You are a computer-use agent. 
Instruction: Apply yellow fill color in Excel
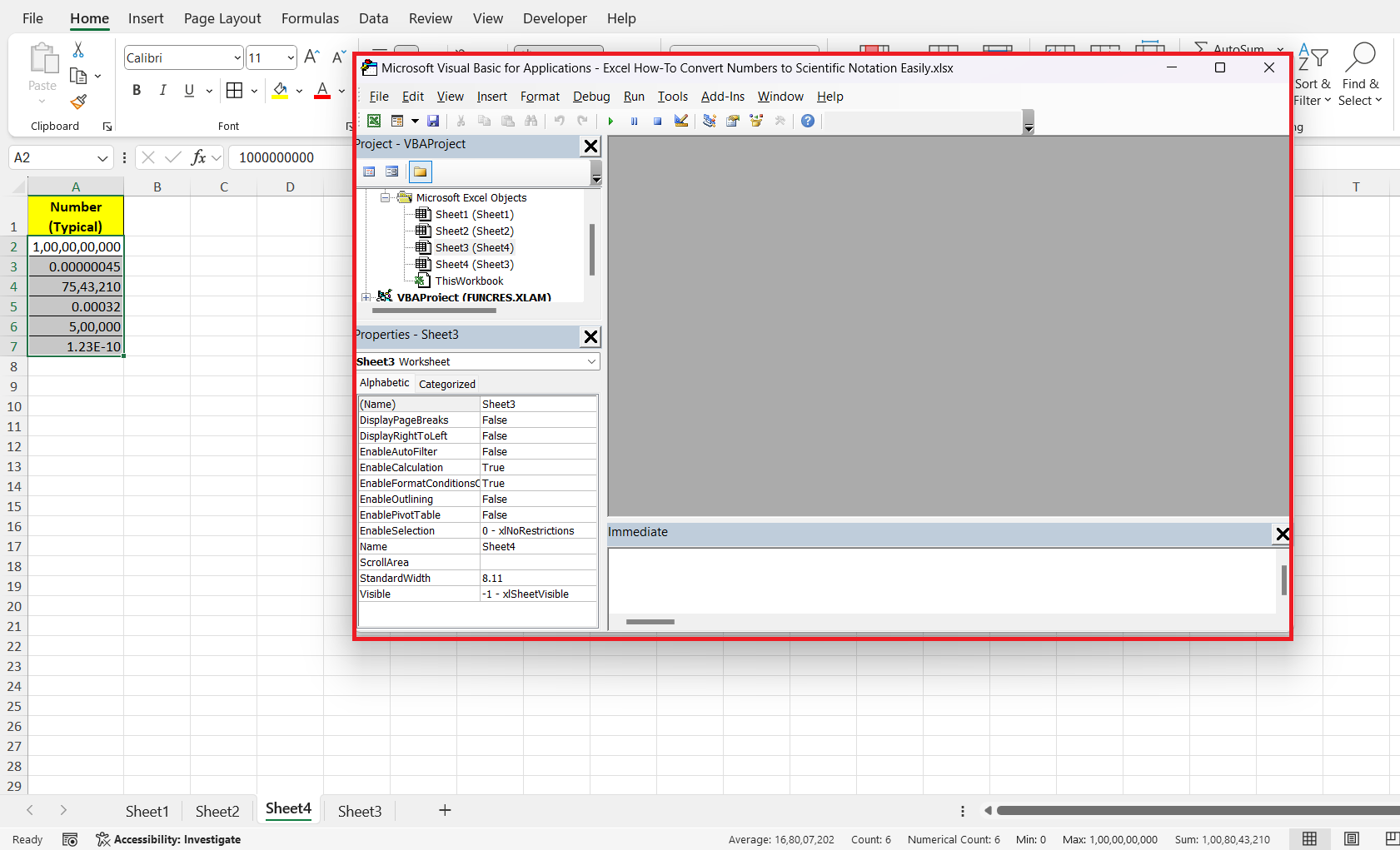click(x=280, y=90)
